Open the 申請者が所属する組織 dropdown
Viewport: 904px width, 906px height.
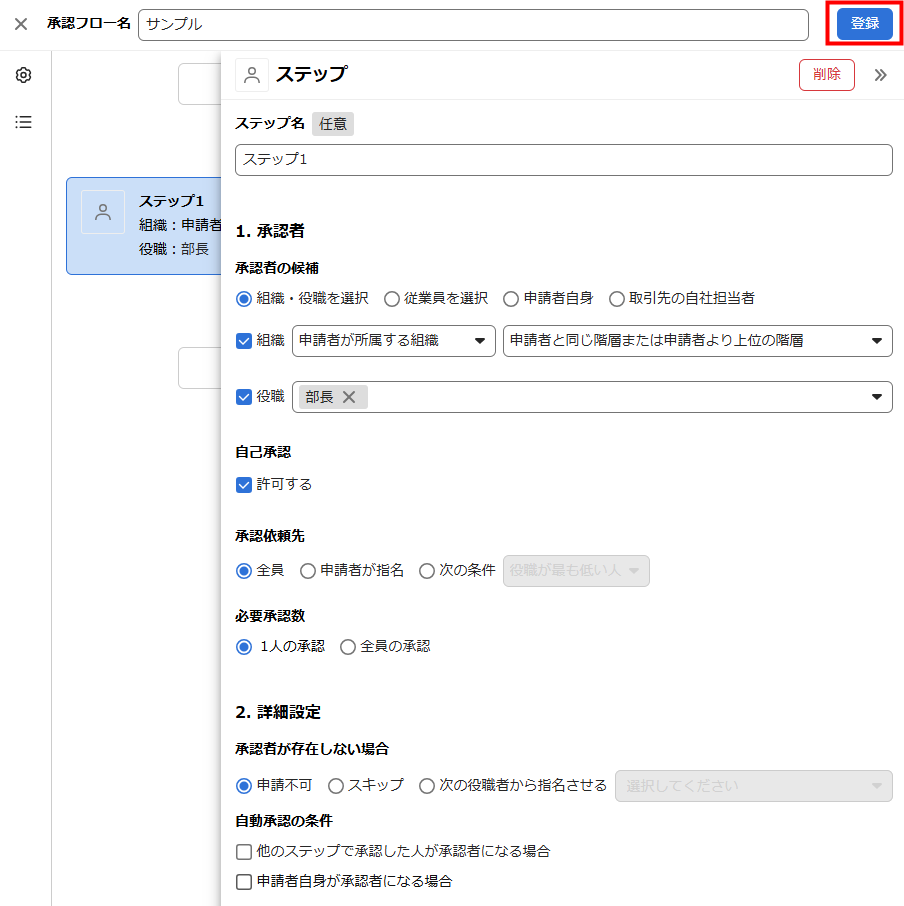tap(394, 340)
